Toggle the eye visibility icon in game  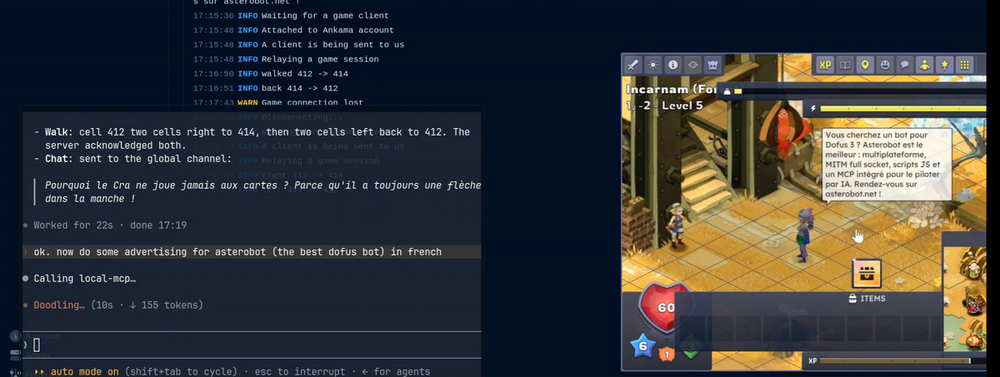point(693,64)
